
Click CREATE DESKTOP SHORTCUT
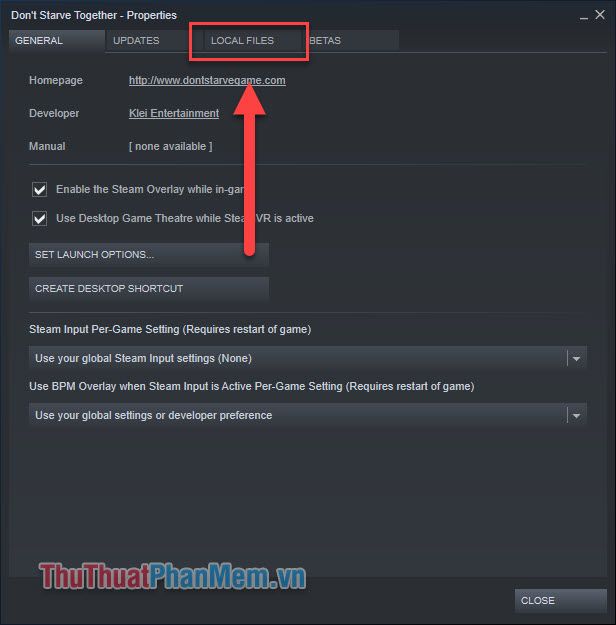149,289
